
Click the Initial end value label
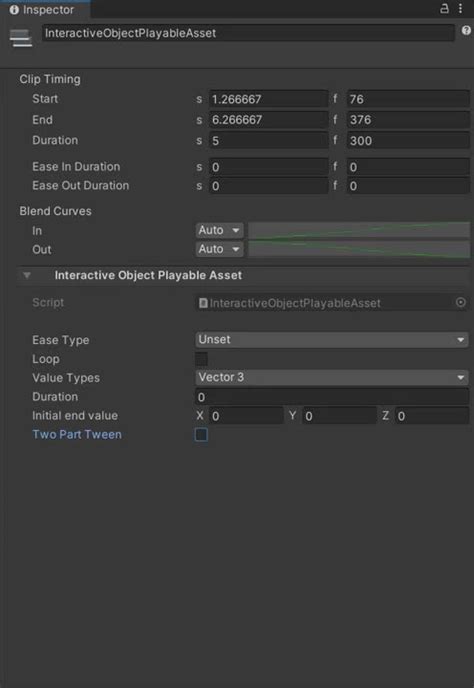75,416
